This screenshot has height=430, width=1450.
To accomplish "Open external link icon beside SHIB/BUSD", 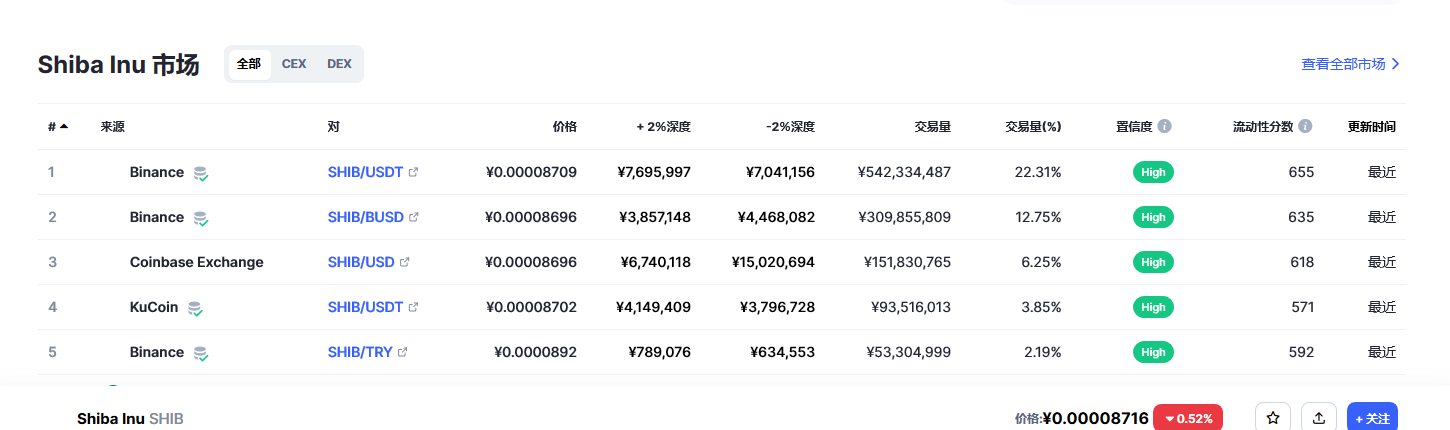I will pos(414,217).
